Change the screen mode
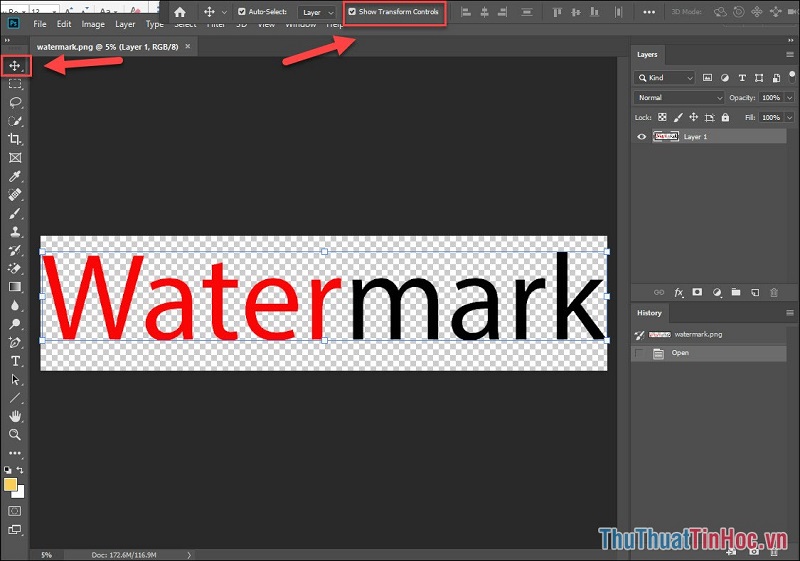 click(x=15, y=530)
